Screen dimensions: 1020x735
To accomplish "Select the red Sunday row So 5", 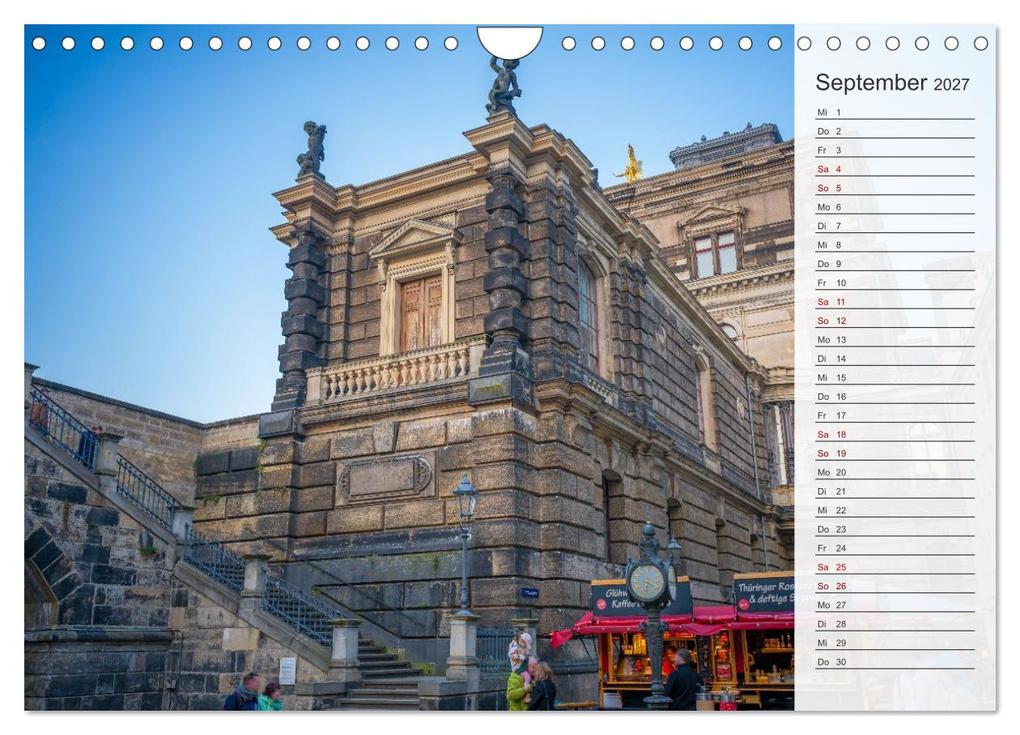I will point(894,187).
